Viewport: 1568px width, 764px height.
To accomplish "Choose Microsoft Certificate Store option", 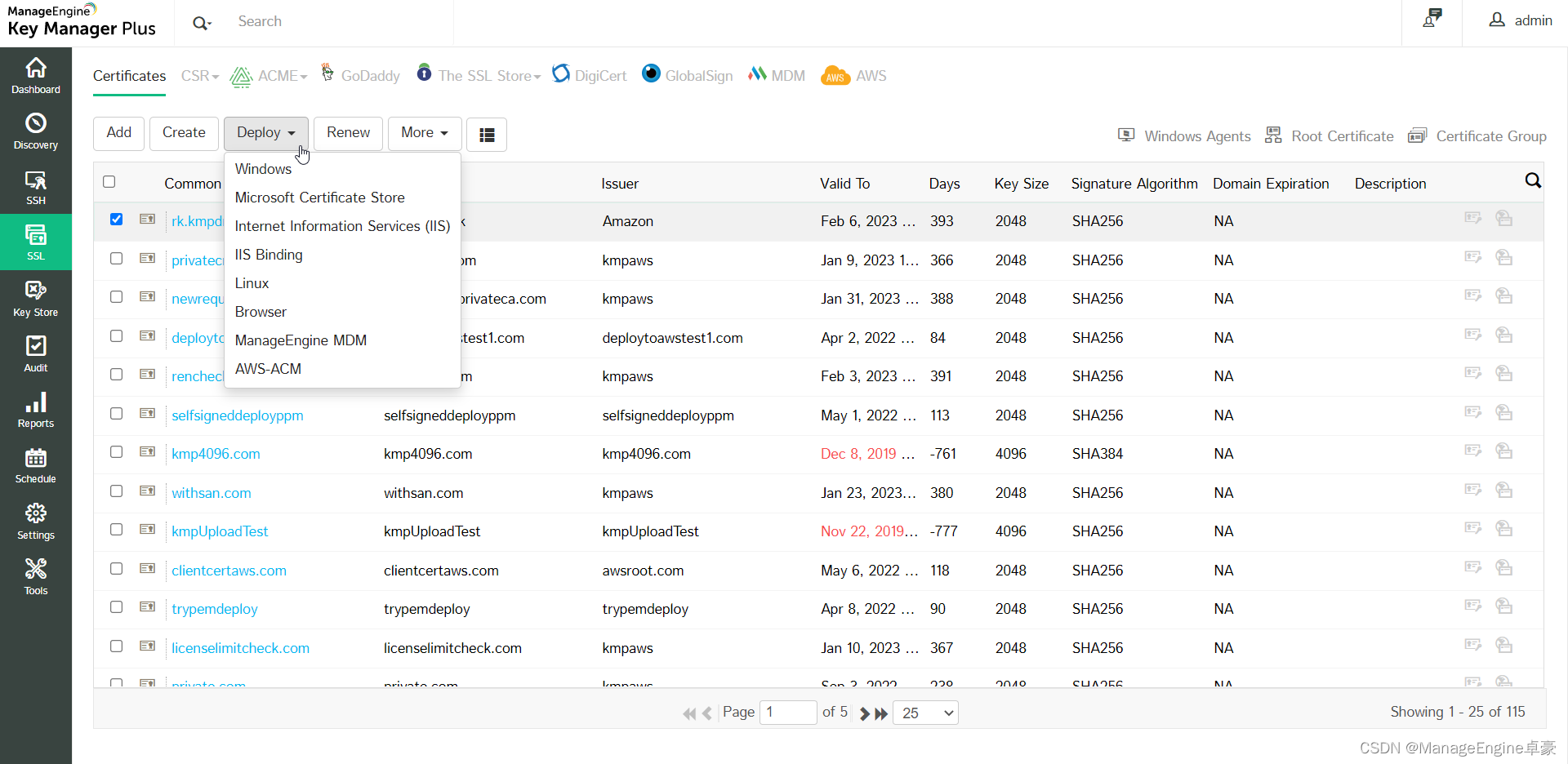I will 320,198.
